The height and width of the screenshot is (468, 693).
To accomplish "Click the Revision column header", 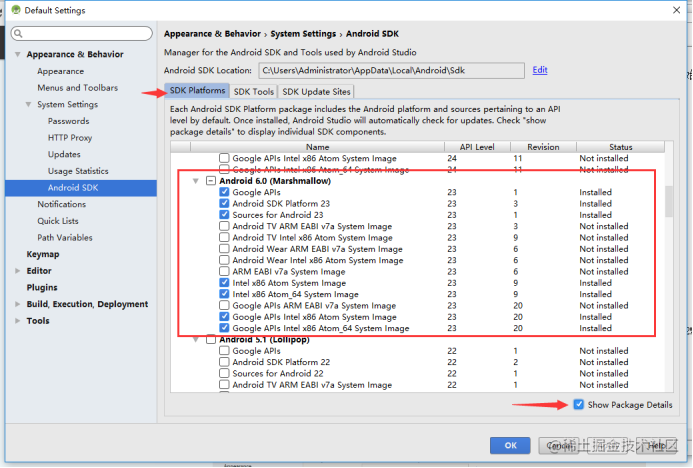I will [x=543, y=147].
